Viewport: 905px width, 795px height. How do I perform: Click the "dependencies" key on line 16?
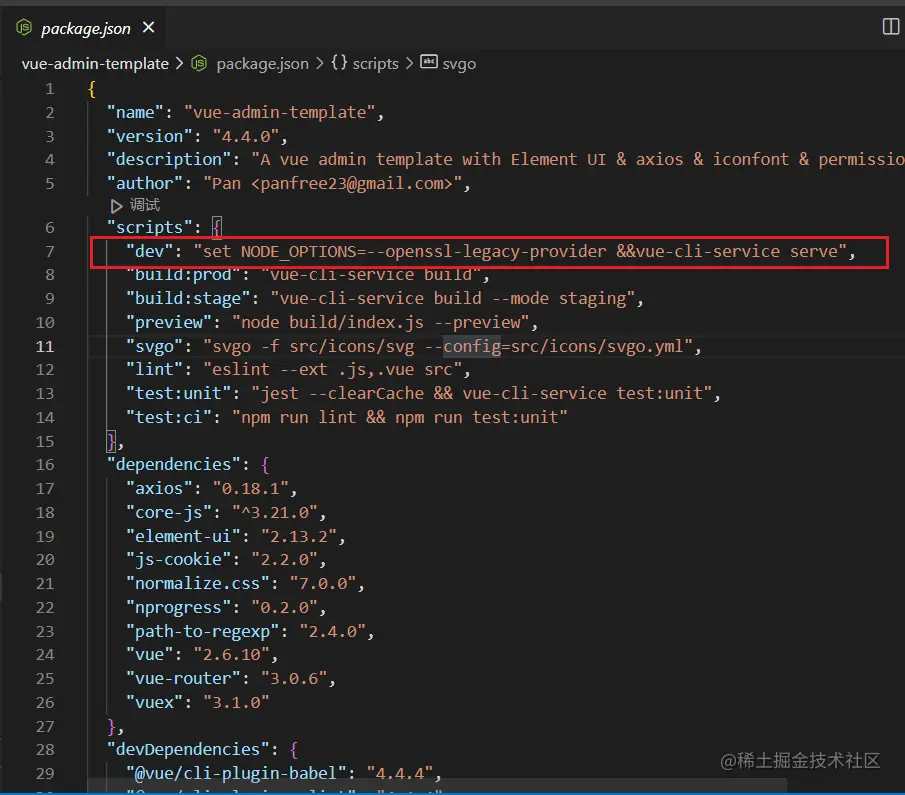[174, 465]
